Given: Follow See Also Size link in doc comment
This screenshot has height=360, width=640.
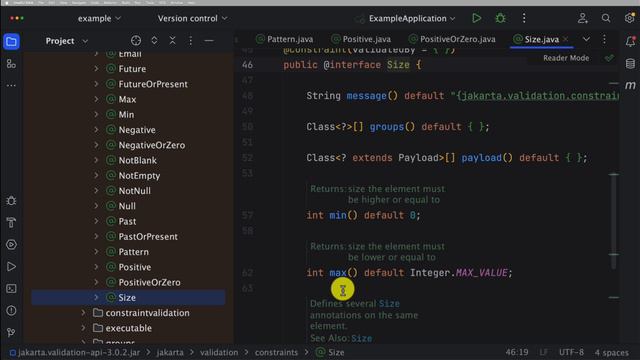Looking at the screenshot, I should 361,338.
